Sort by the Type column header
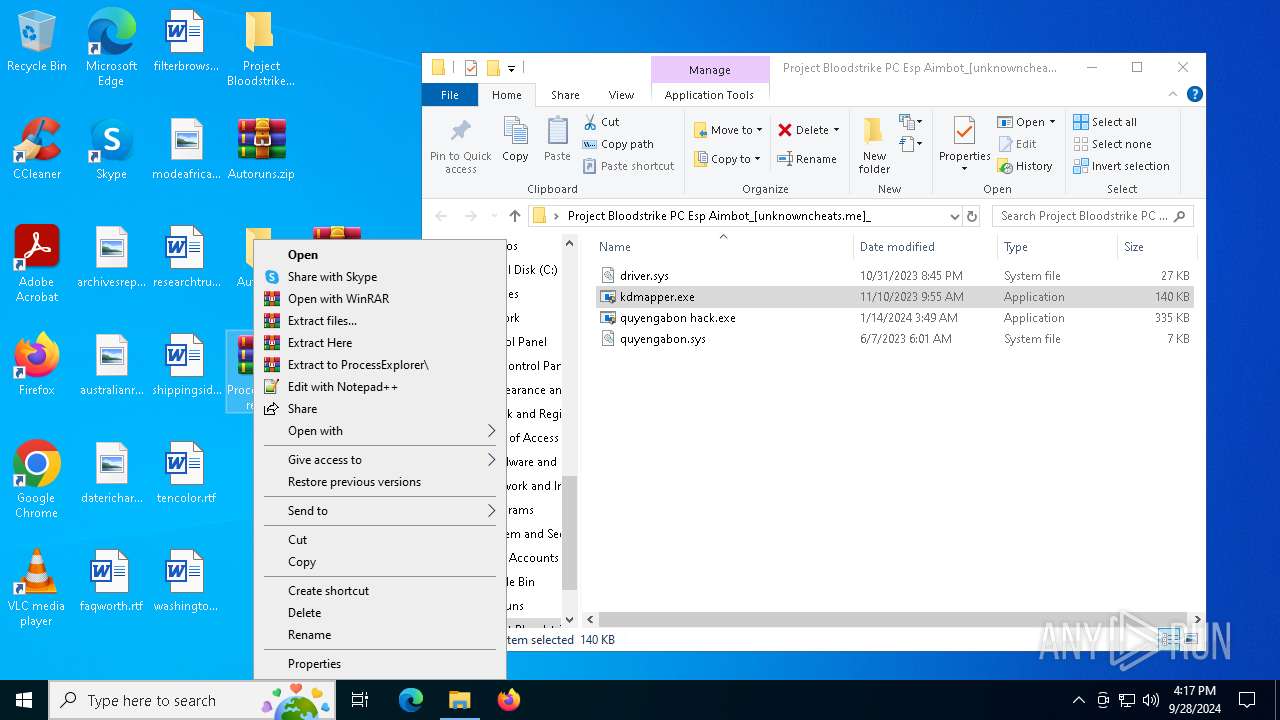This screenshot has width=1280, height=720. (1057, 247)
